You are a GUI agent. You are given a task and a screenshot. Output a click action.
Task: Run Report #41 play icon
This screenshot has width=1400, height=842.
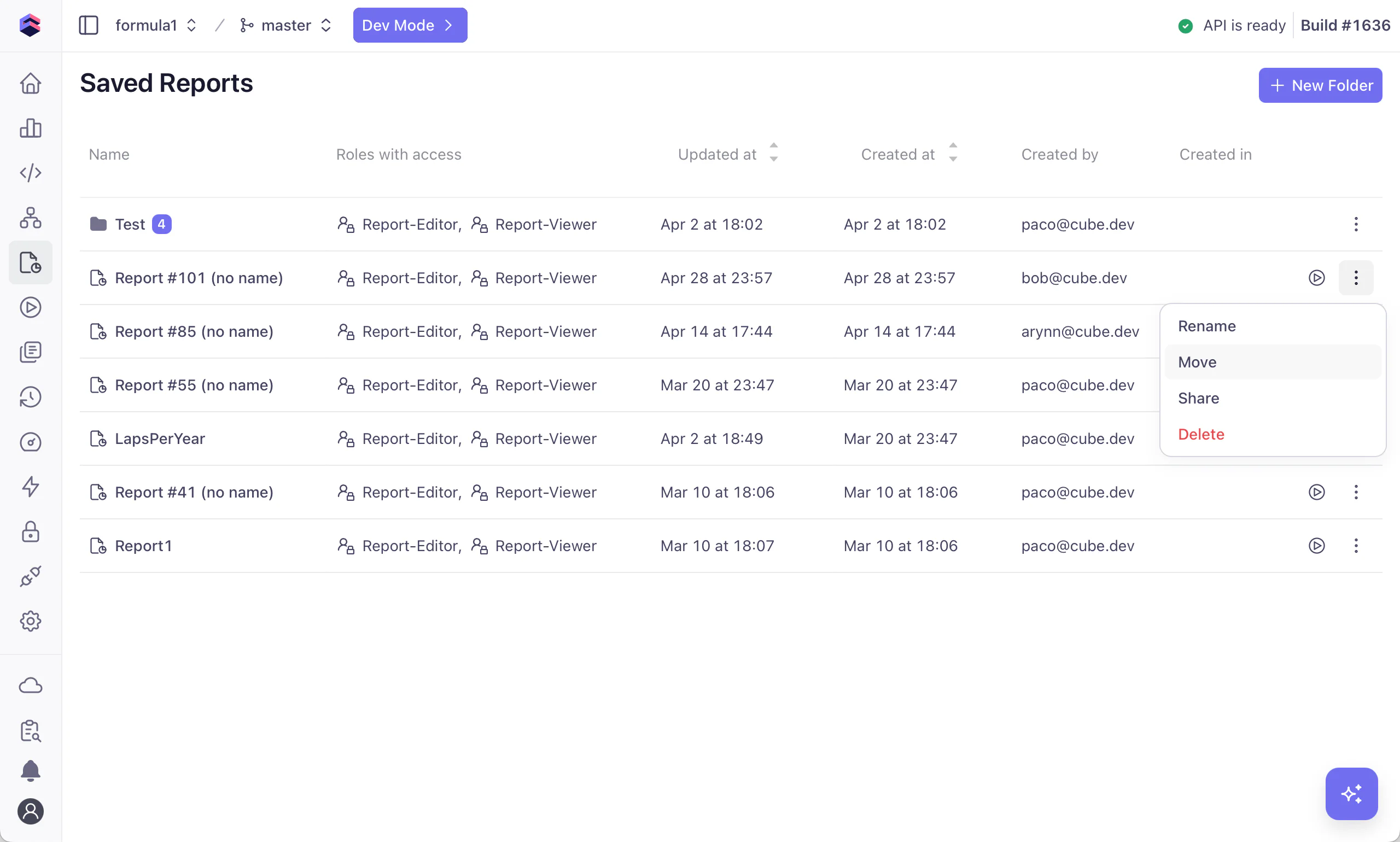click(x=1316, y=492)
